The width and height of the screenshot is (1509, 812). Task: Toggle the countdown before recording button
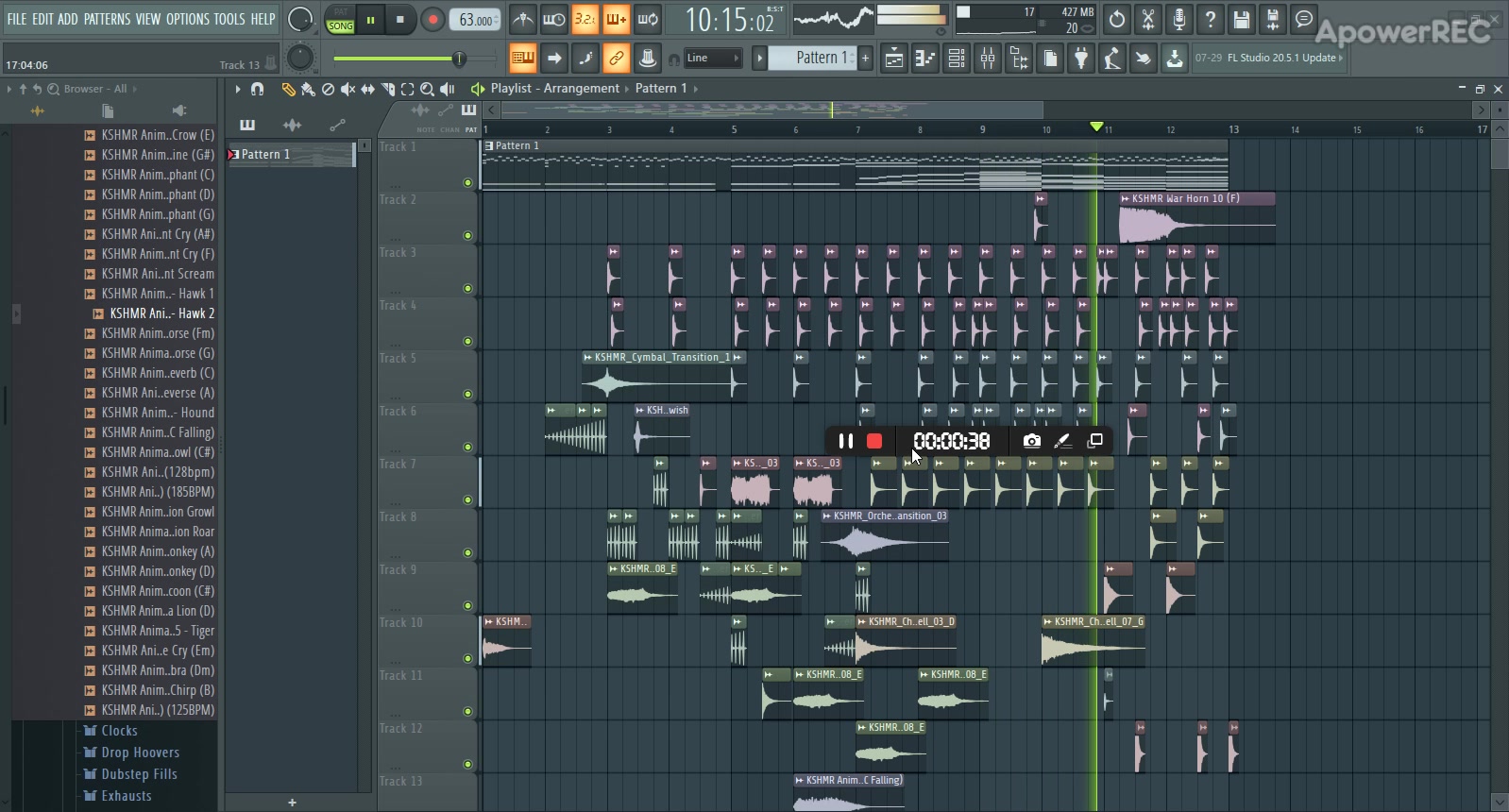point(585,19)
